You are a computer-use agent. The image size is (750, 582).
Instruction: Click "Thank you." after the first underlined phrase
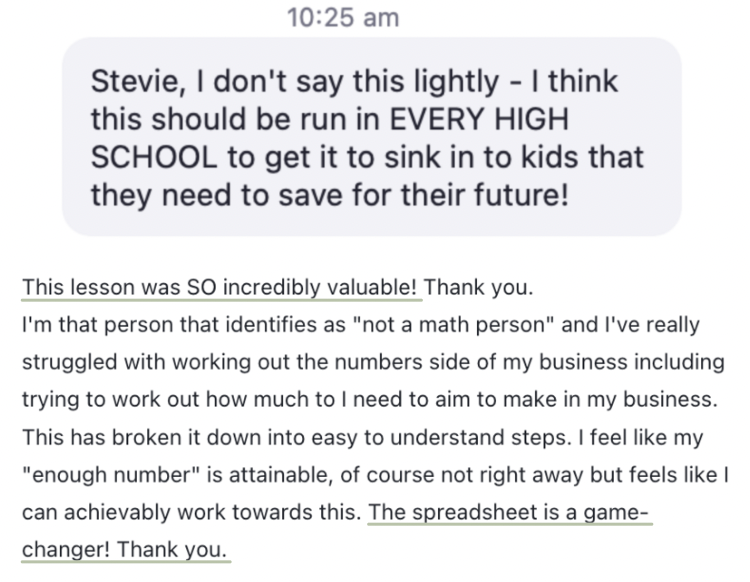pyautogui.click(x=478, y=288)
